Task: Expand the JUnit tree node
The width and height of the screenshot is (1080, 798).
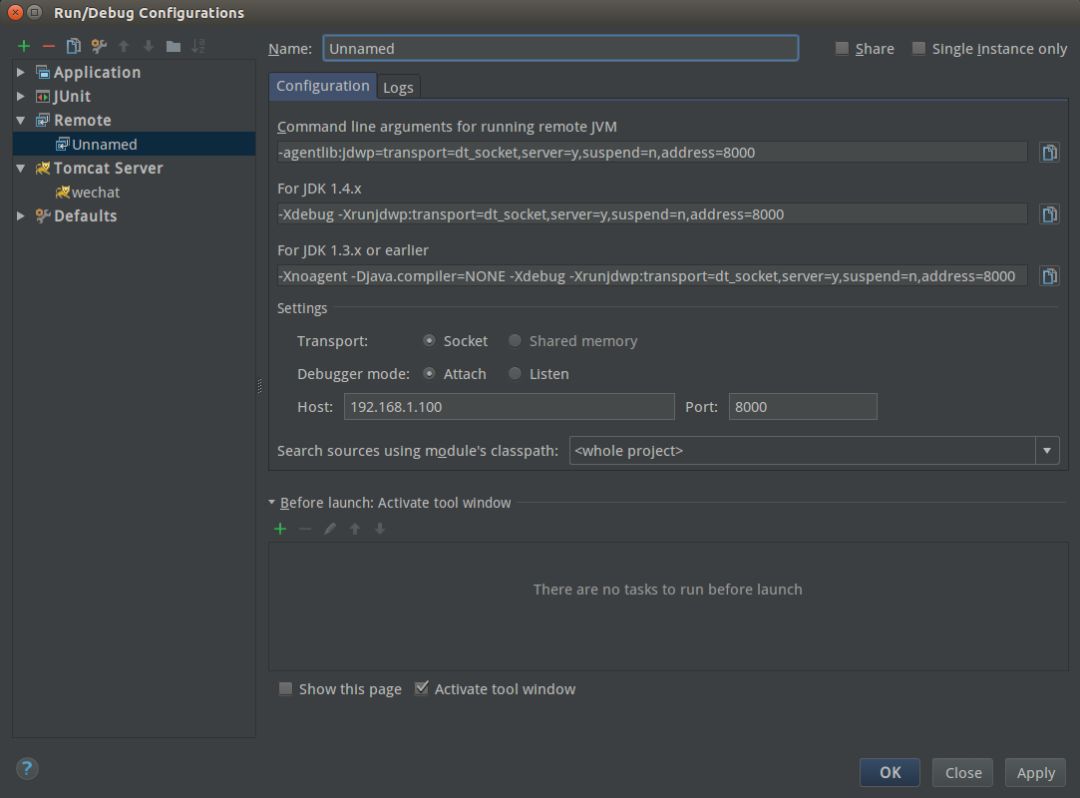Action: (21, 96)
